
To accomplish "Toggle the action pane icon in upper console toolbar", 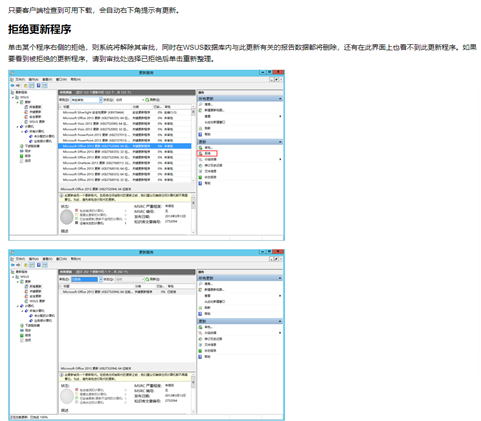I will click(45, 86).
